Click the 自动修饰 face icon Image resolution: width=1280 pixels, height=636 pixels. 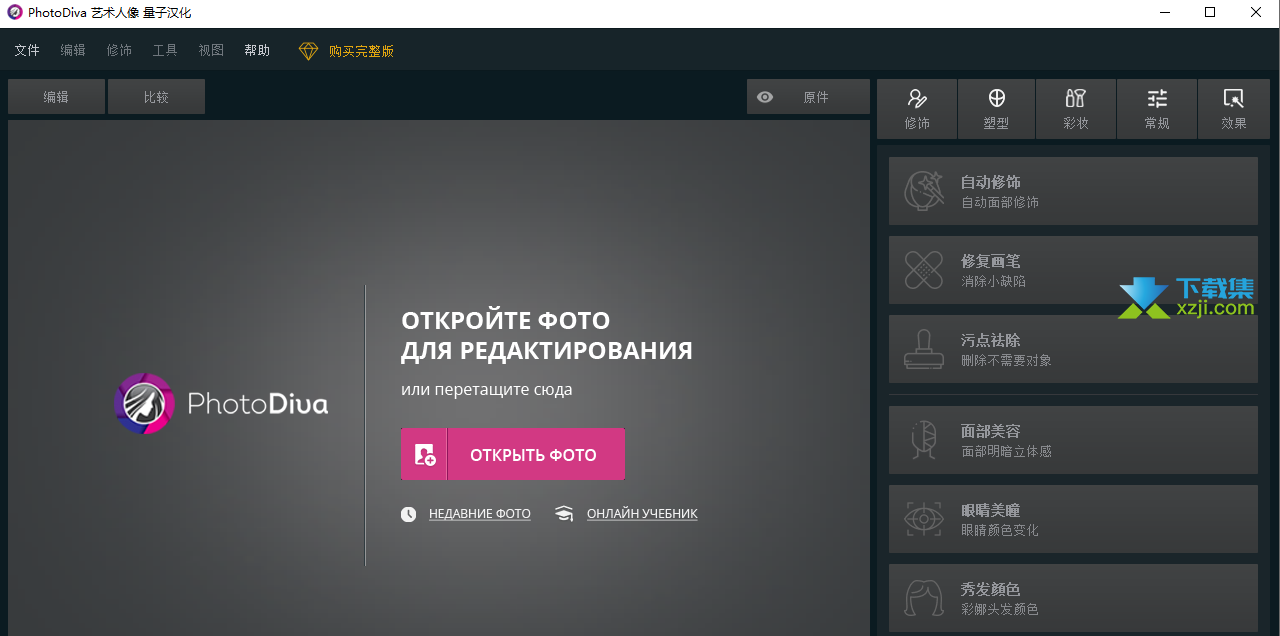click(x=924, y=190)
